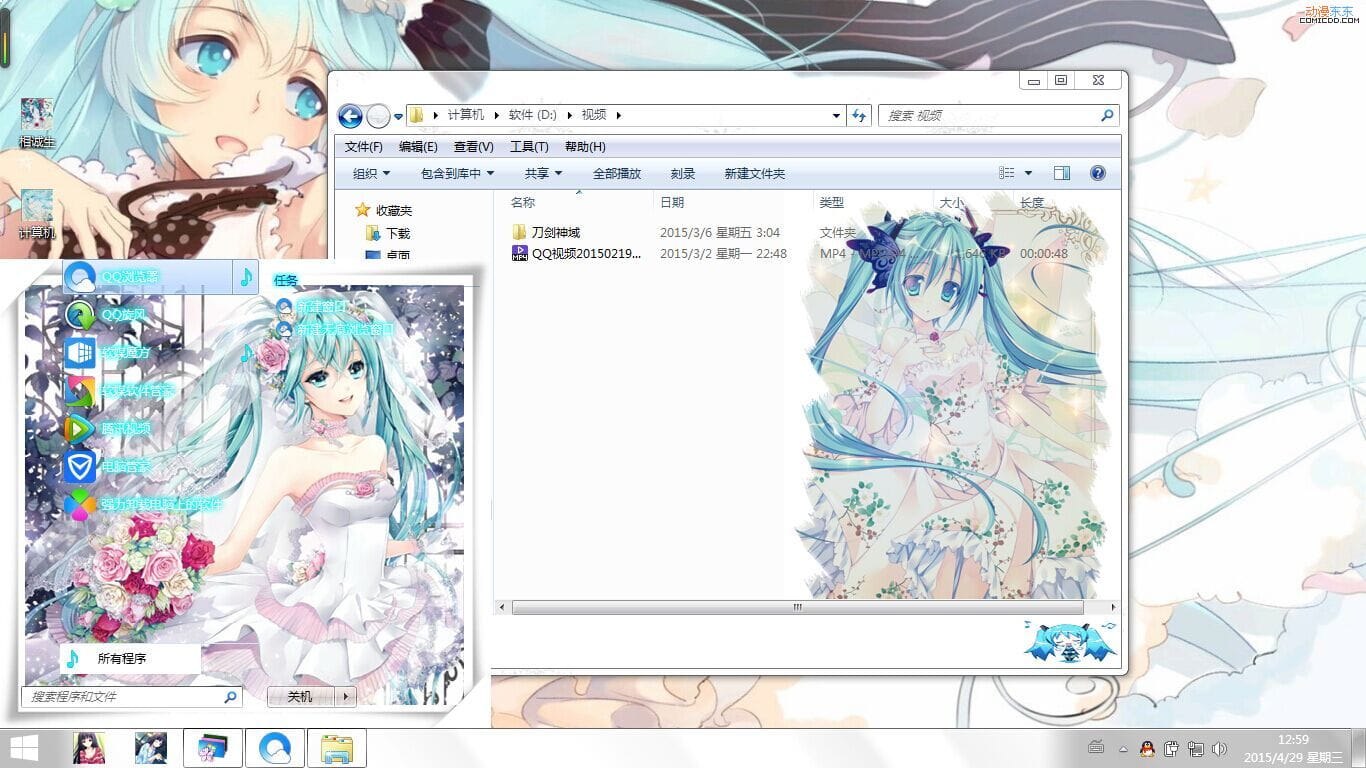The height and width of the screenshot is (768, 1366).
Task: Sort by the 日期 column header
Action: point(672,203)
